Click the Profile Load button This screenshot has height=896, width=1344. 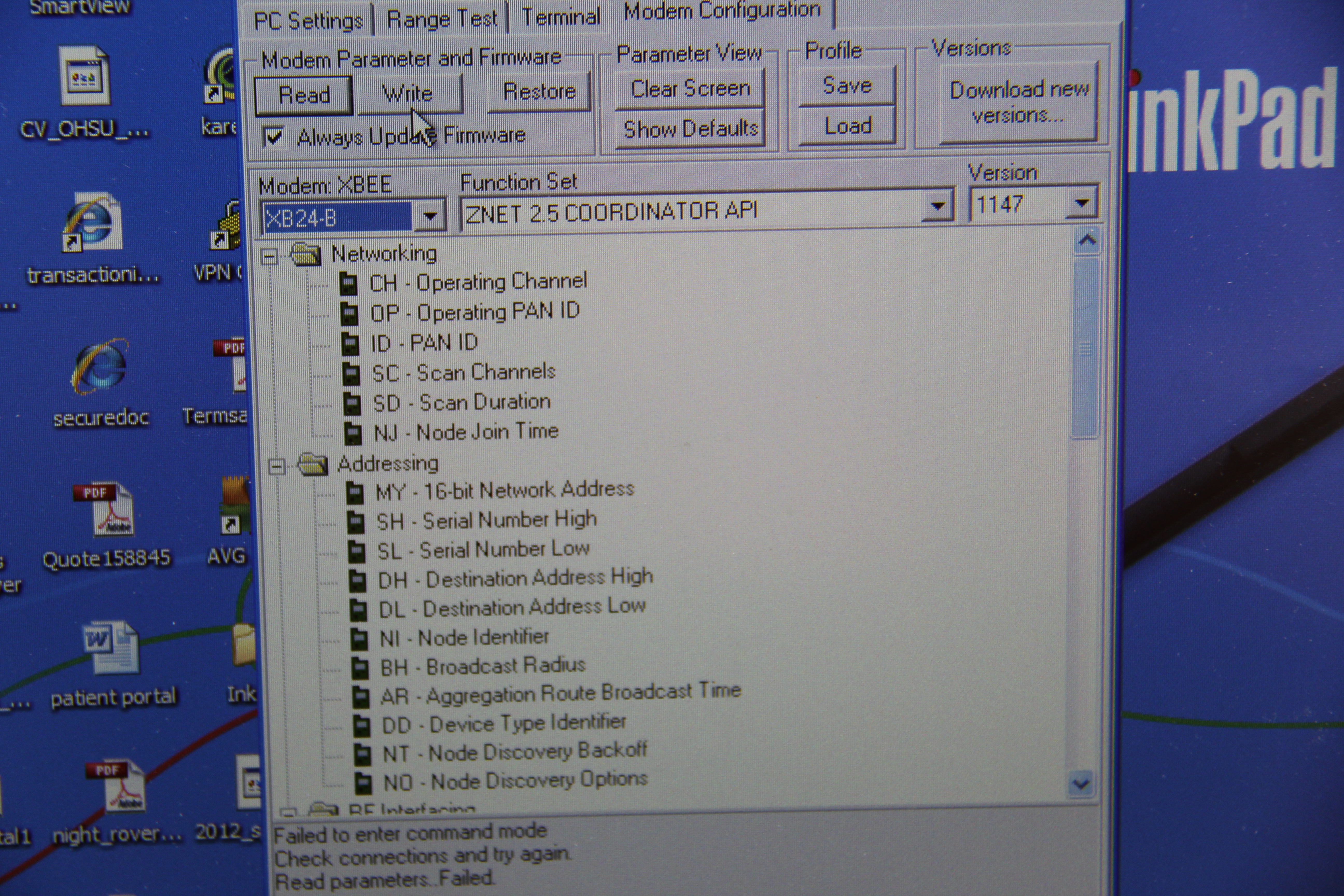(848, 126)
